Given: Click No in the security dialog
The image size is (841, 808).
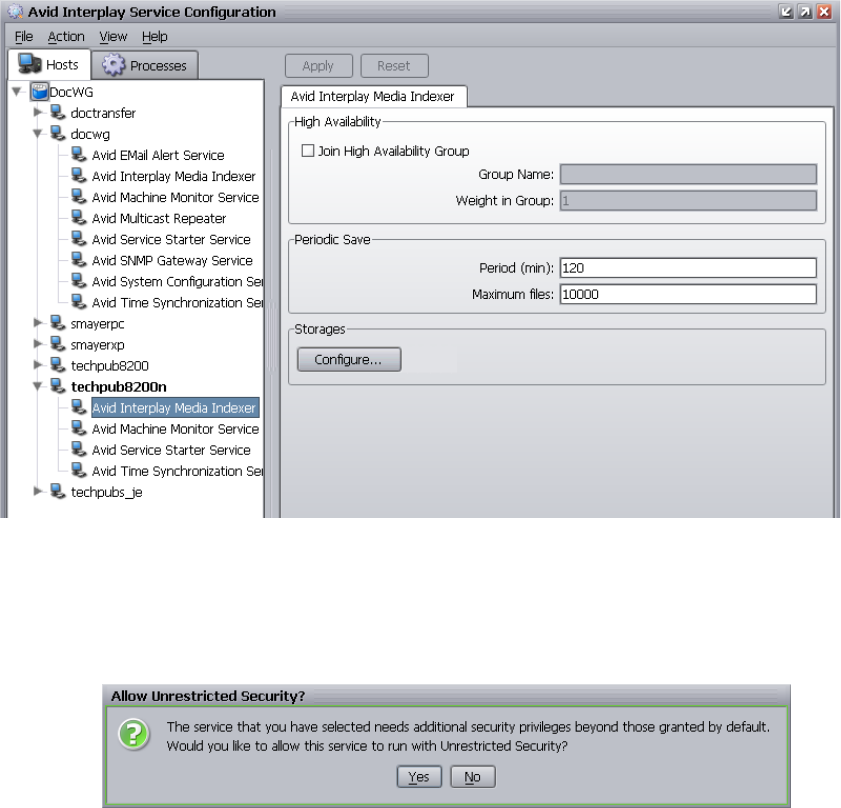Looking at the screenshot, I should [473, 776].
